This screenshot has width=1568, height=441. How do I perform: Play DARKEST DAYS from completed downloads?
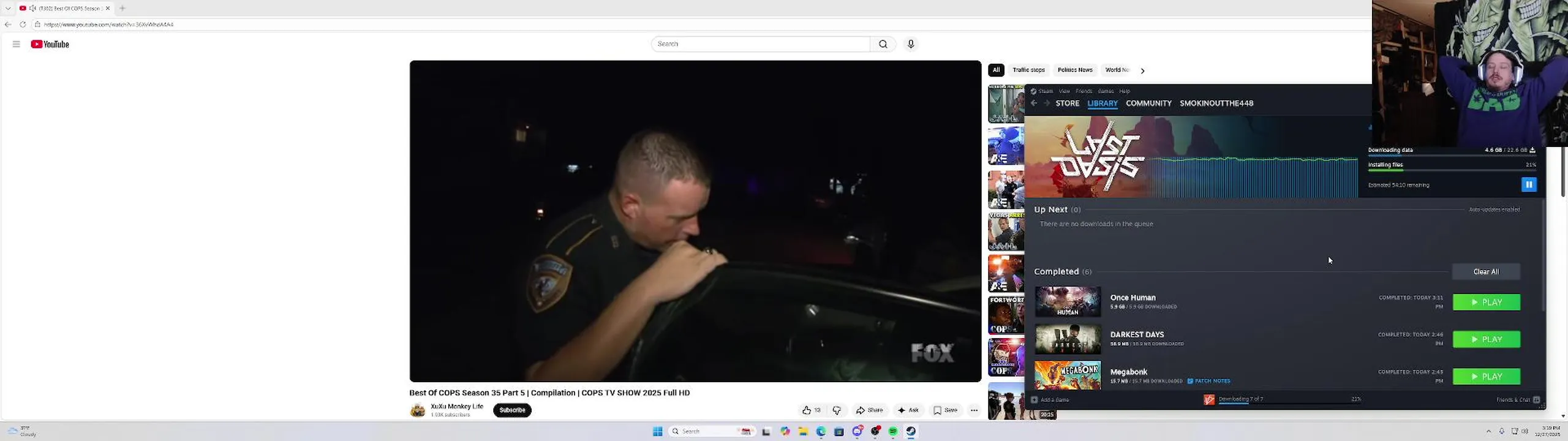[x=1486, y=339]
